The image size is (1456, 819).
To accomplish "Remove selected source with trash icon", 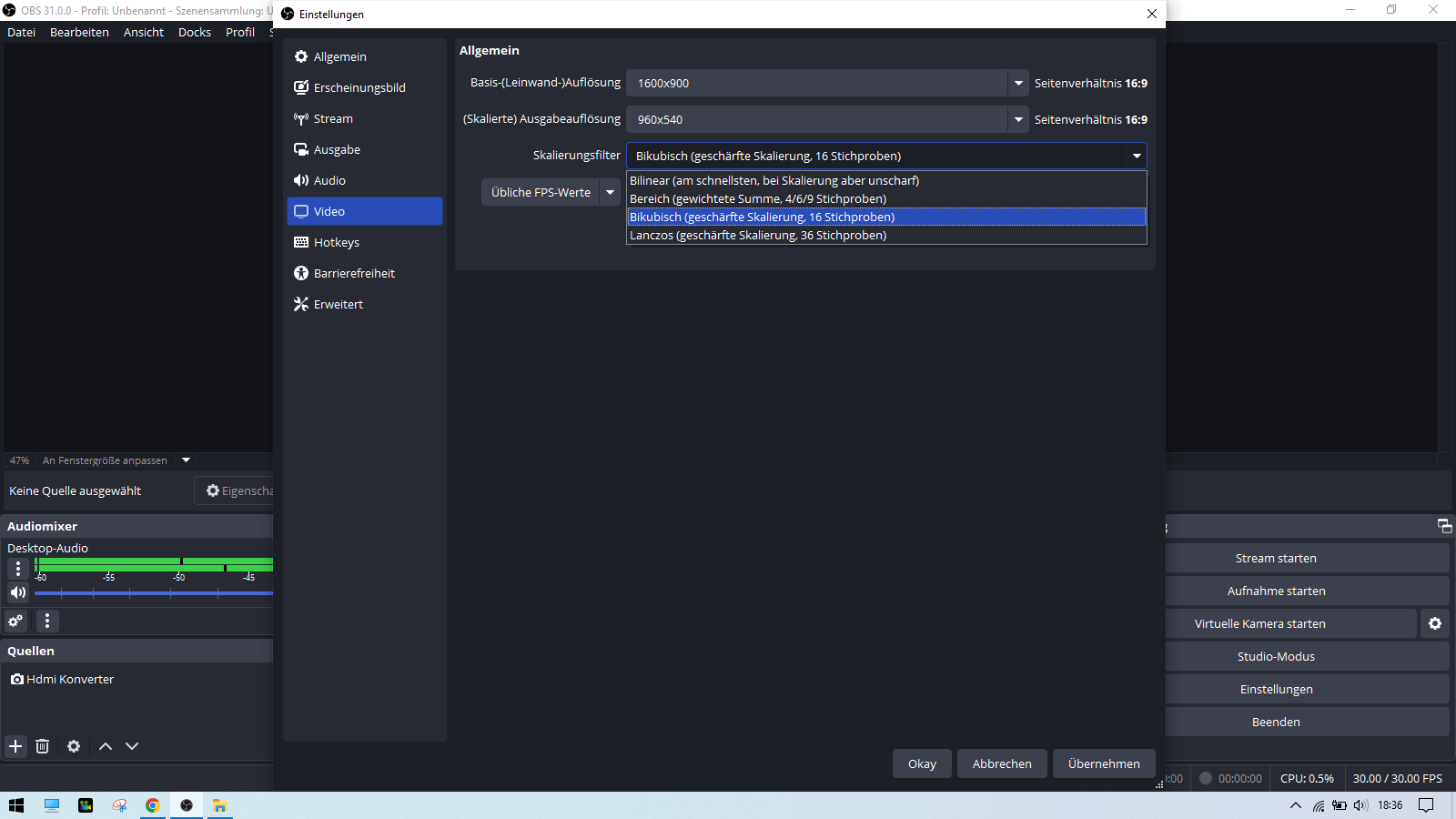I will (x=42, y=746).
